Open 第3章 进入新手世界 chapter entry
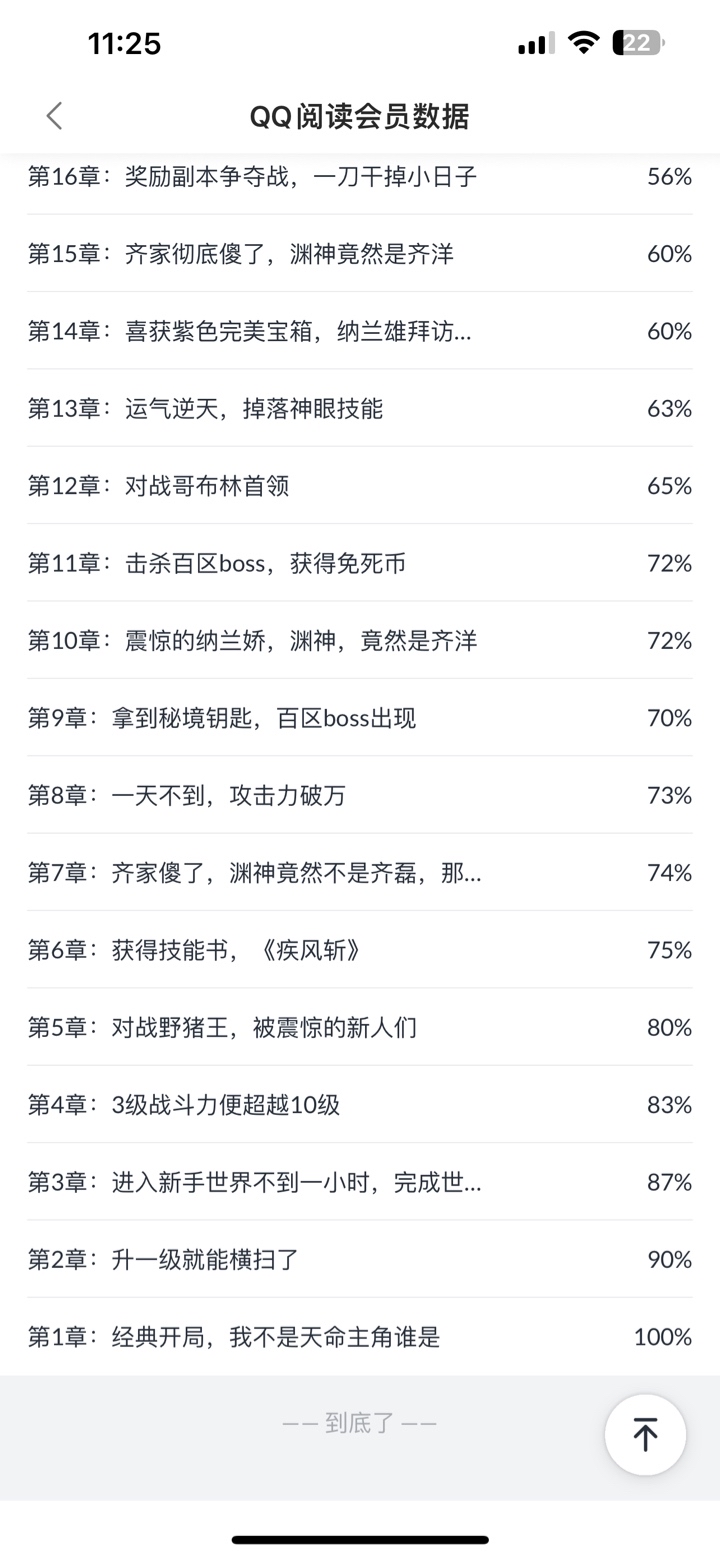The image size is (720, 1558). tap(254, 1182)
